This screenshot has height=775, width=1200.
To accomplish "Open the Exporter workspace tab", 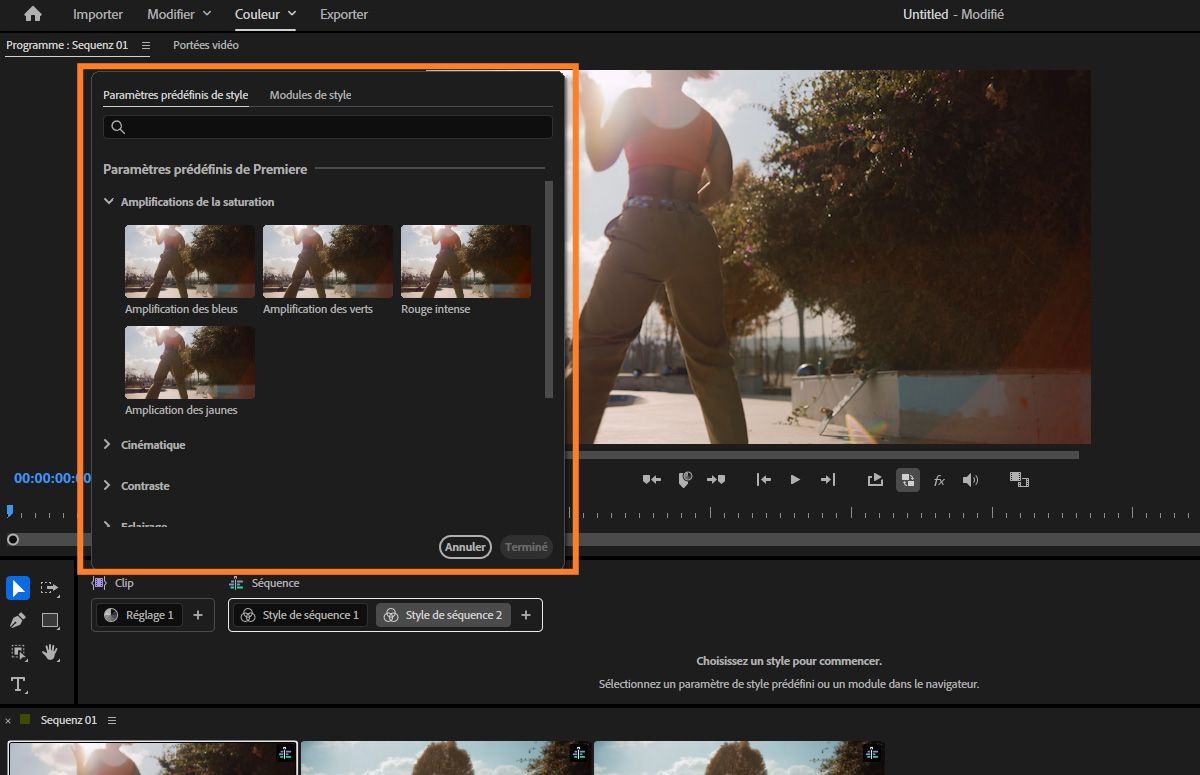I will click(343, 14).
